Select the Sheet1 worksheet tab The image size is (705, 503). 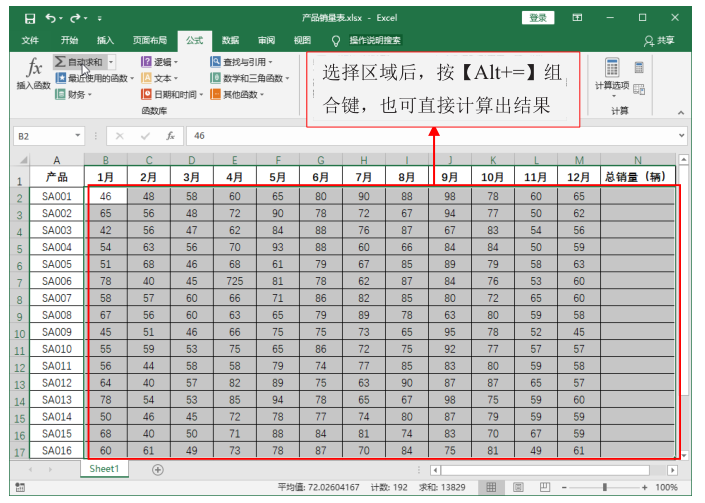coord(104,469)
